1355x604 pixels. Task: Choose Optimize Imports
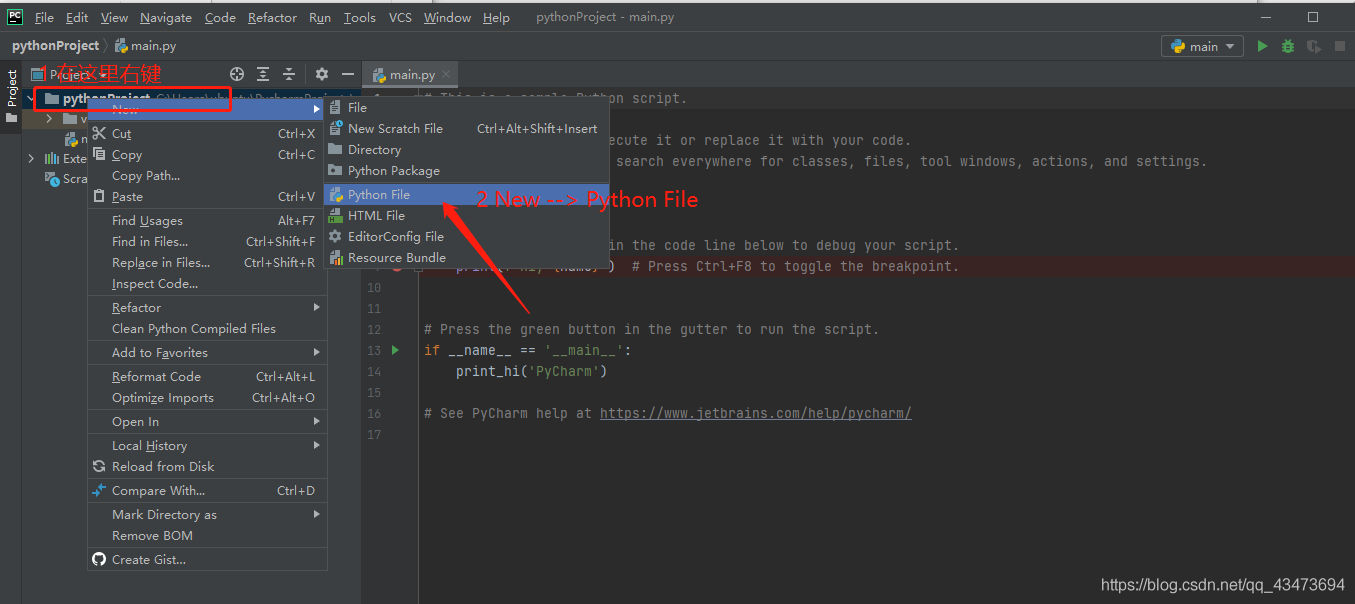pyautogui.click(x=207, y=397)
